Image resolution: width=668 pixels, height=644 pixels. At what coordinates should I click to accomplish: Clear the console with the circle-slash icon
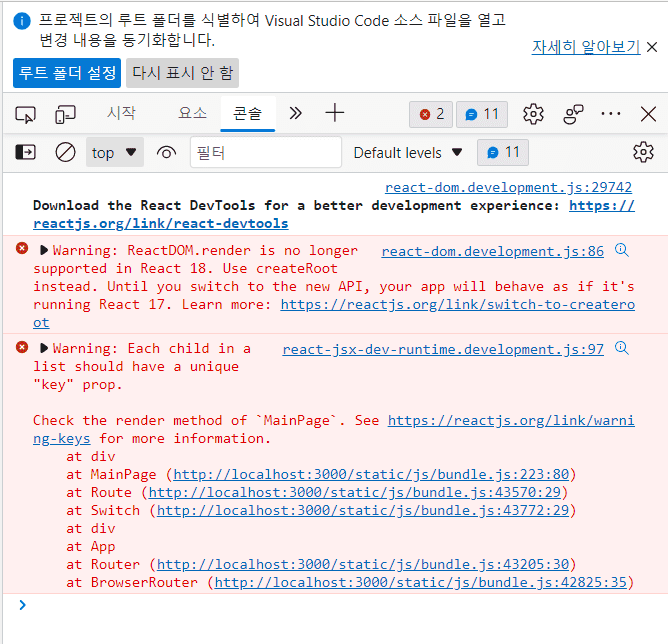pyautogui.click(x=65, y=152)
